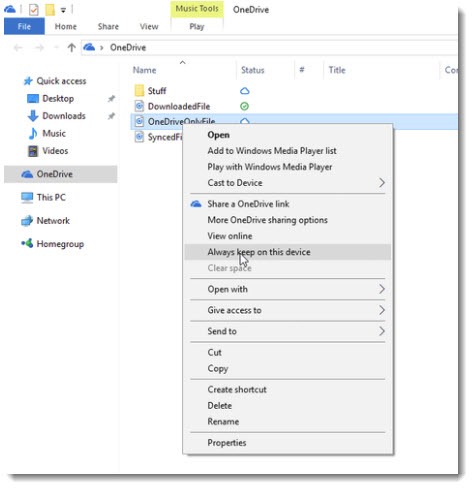
Task: Sort by the Title column header
Action: (x=337, y=70)
